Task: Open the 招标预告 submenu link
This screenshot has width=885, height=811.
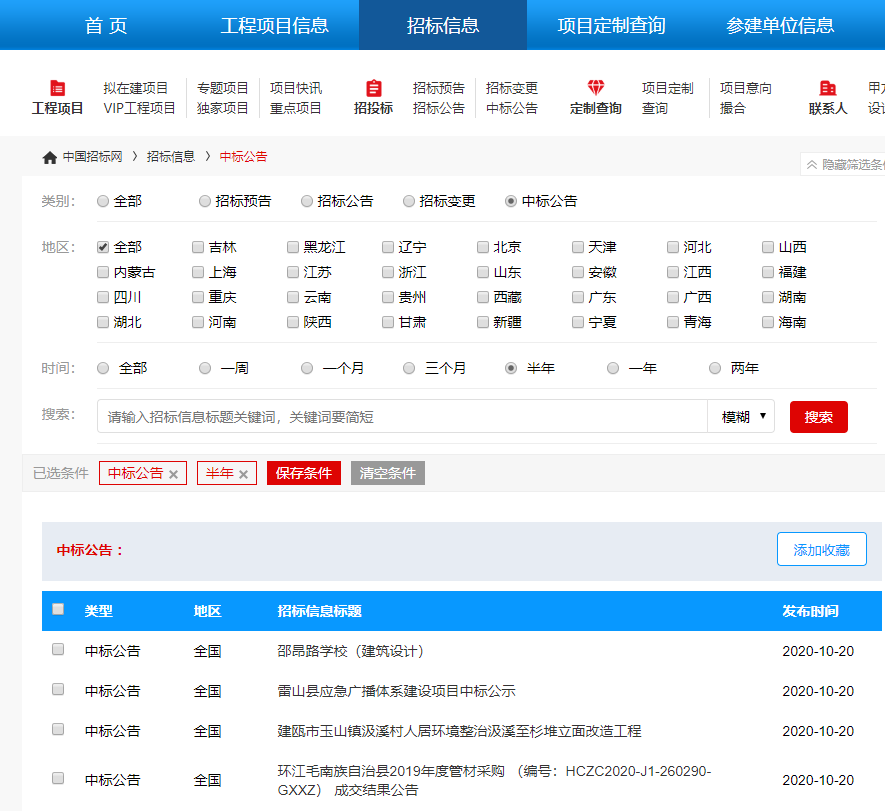Action: [439, 88]
